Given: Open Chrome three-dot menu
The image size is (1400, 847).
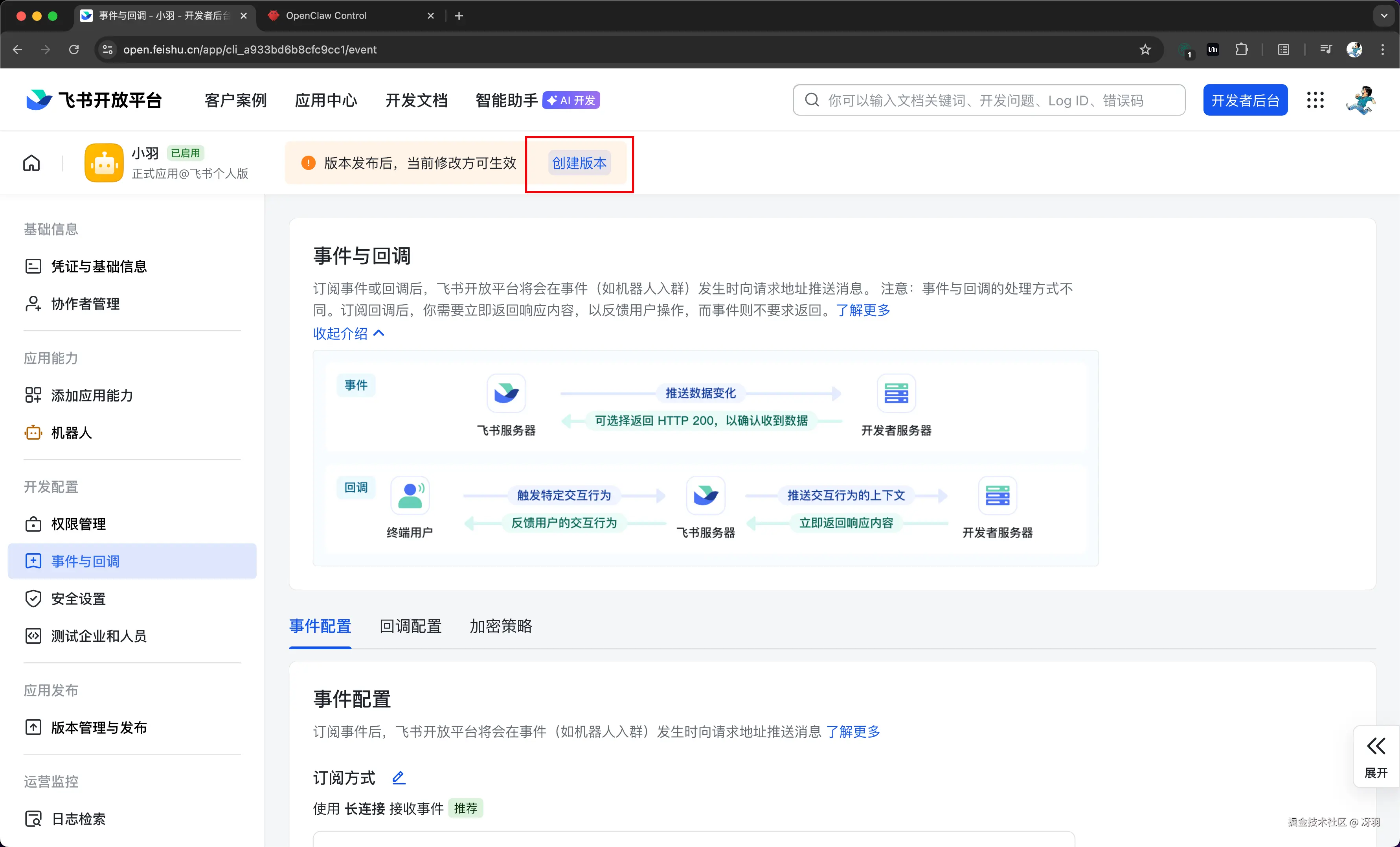Looking at the screenshot, I should point(1382,50).
